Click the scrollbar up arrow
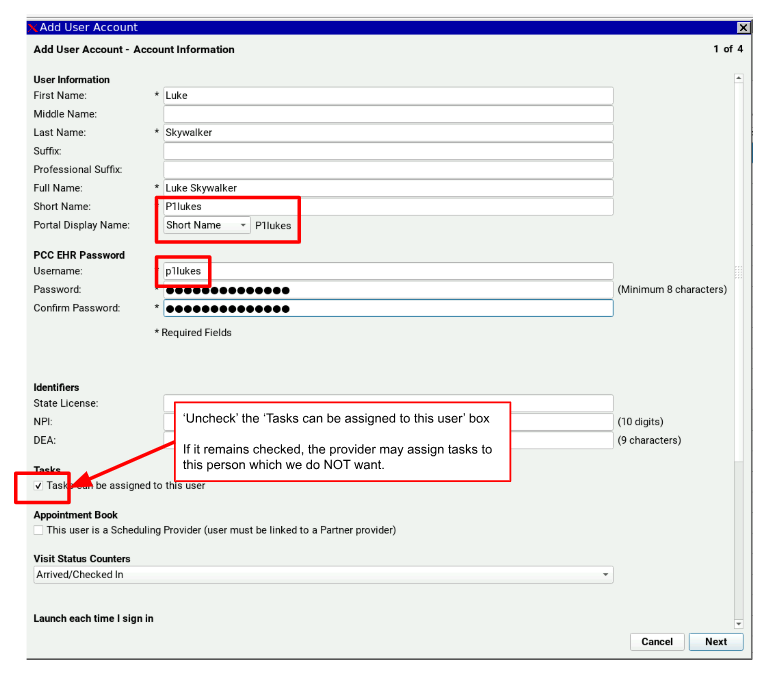768x676 pixels. [x=739, y=78]
